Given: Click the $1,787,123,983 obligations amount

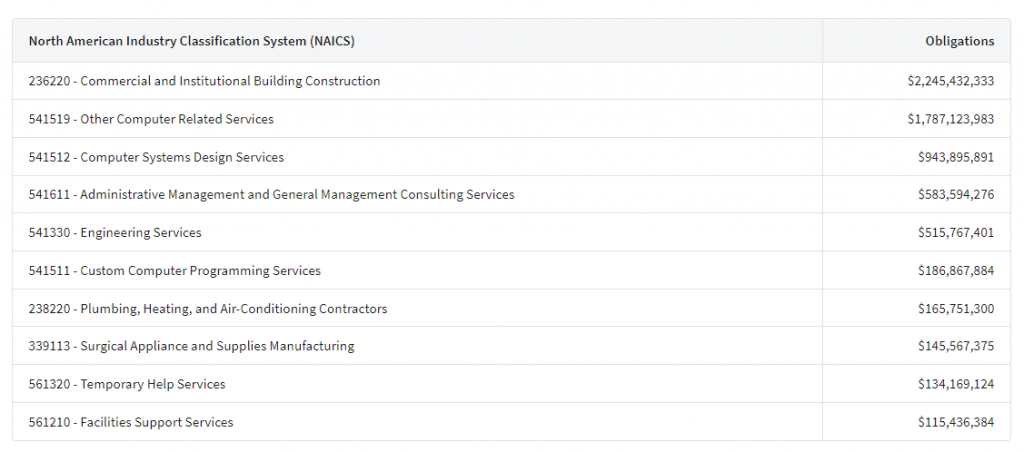Looking at the screenshot, I should (944, 119).
